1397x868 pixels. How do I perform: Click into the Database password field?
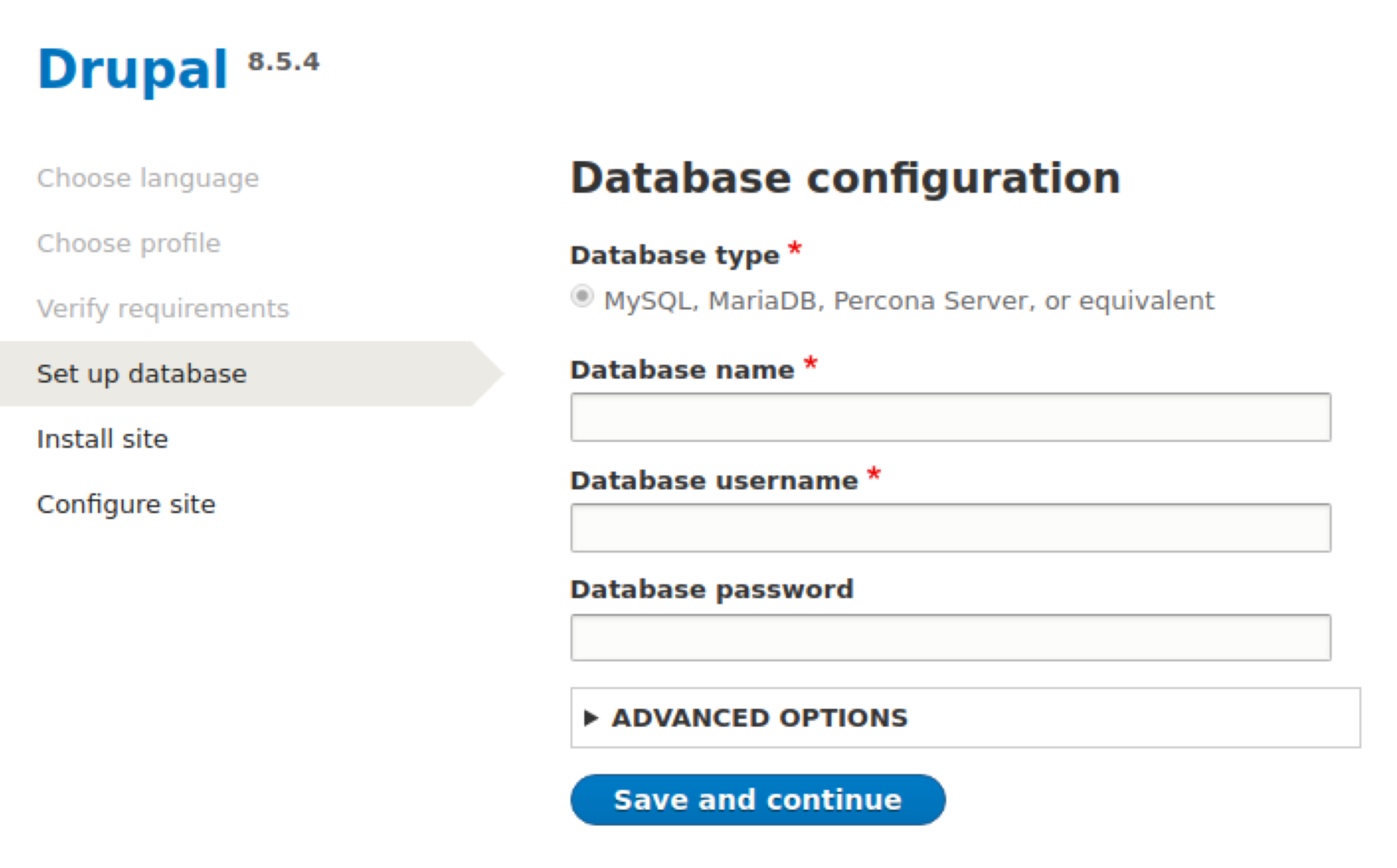[x=950, y=637]
